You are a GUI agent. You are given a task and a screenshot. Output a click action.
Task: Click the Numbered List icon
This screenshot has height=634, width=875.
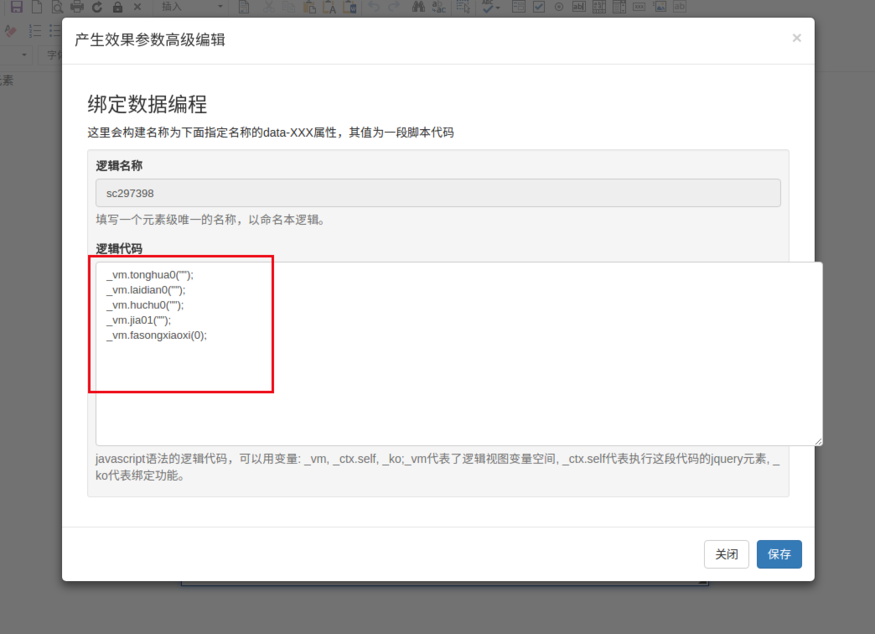pyautogui.click(x=35, y=31)
